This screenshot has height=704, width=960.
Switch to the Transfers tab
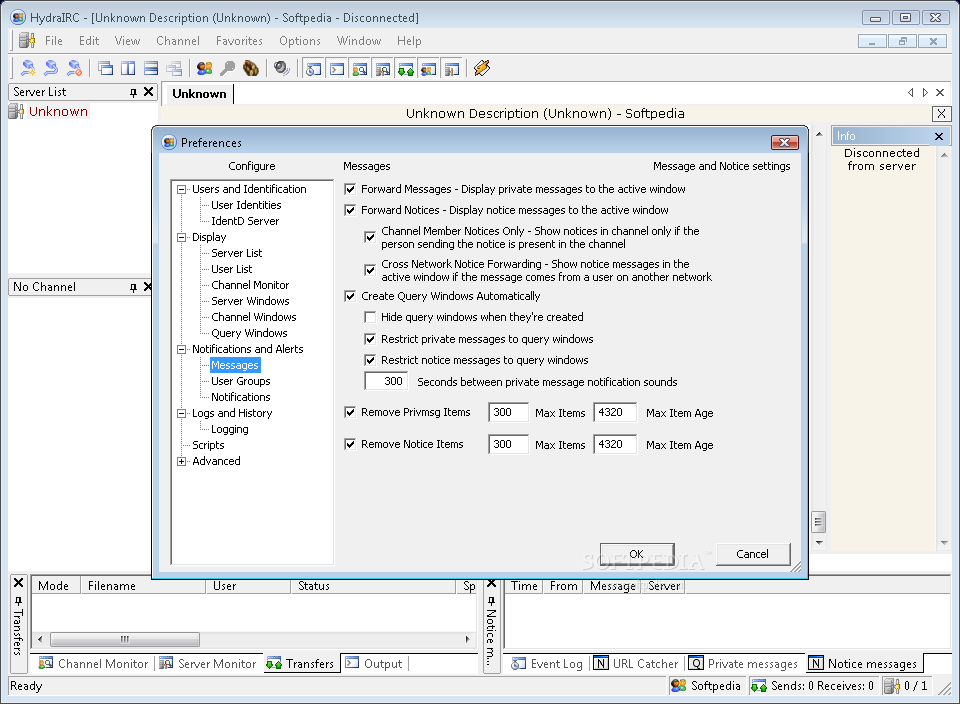301,664
